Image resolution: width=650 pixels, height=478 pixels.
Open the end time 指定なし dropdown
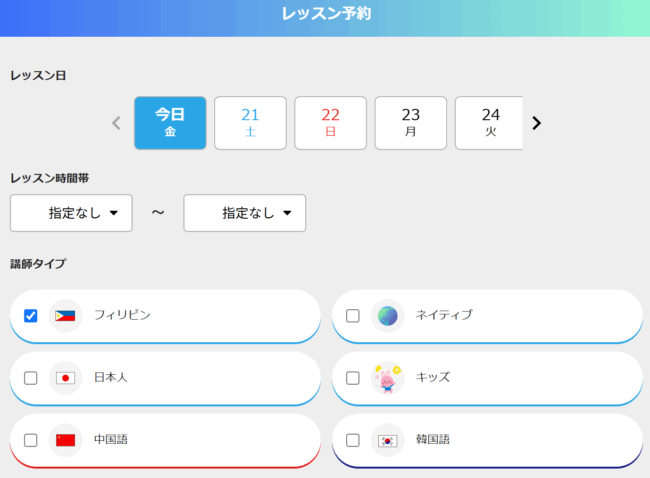coord(245,213)
